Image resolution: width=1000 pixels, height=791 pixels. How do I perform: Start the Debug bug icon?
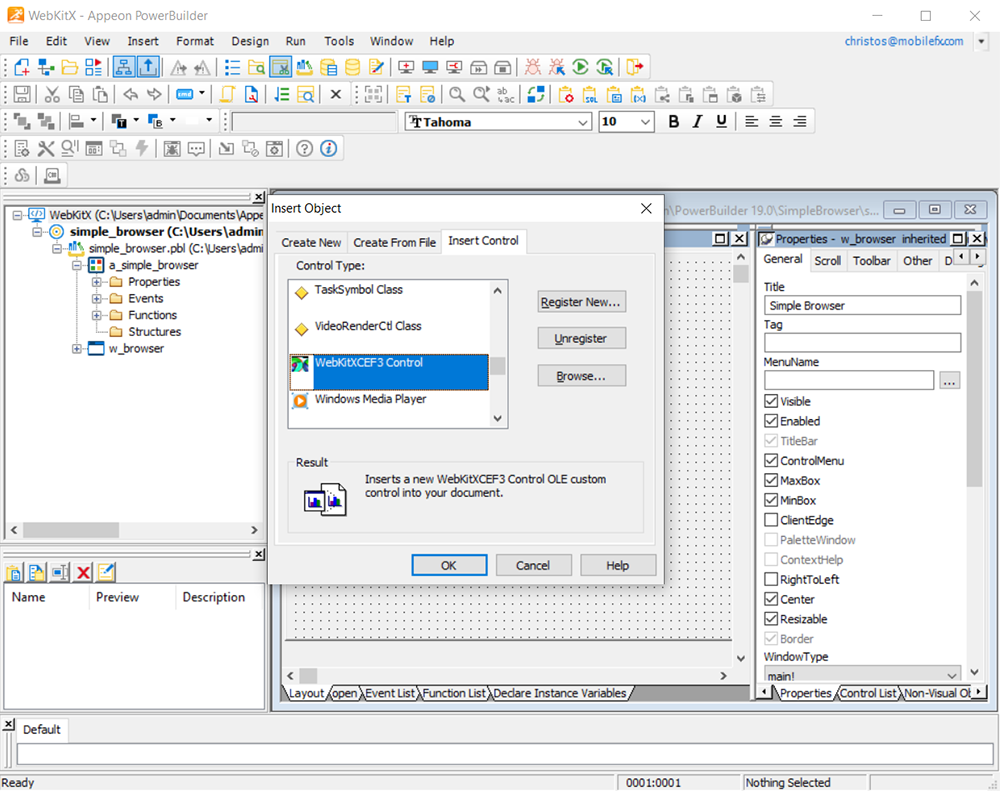tap(533, 67)
